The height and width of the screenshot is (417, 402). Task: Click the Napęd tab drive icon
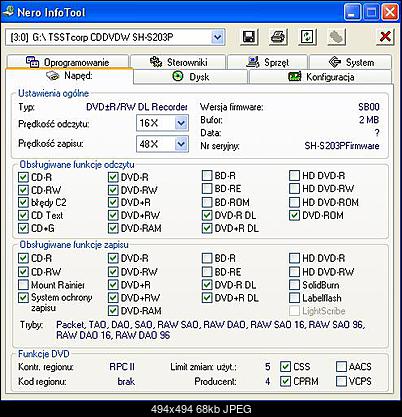(53, 76)
